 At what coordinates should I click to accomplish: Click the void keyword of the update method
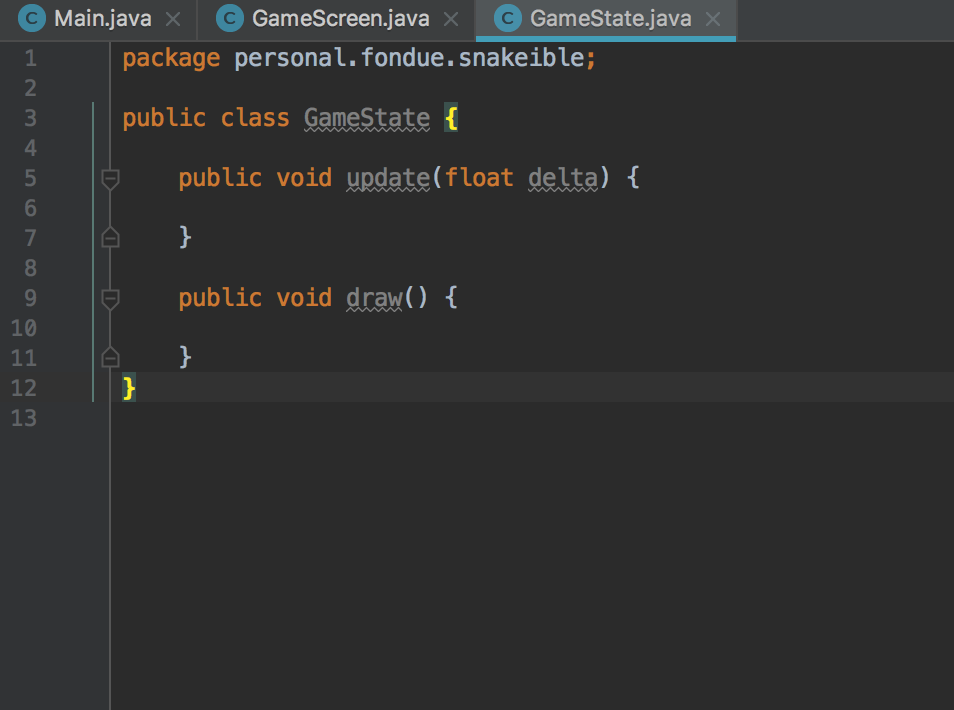[304, 178]
